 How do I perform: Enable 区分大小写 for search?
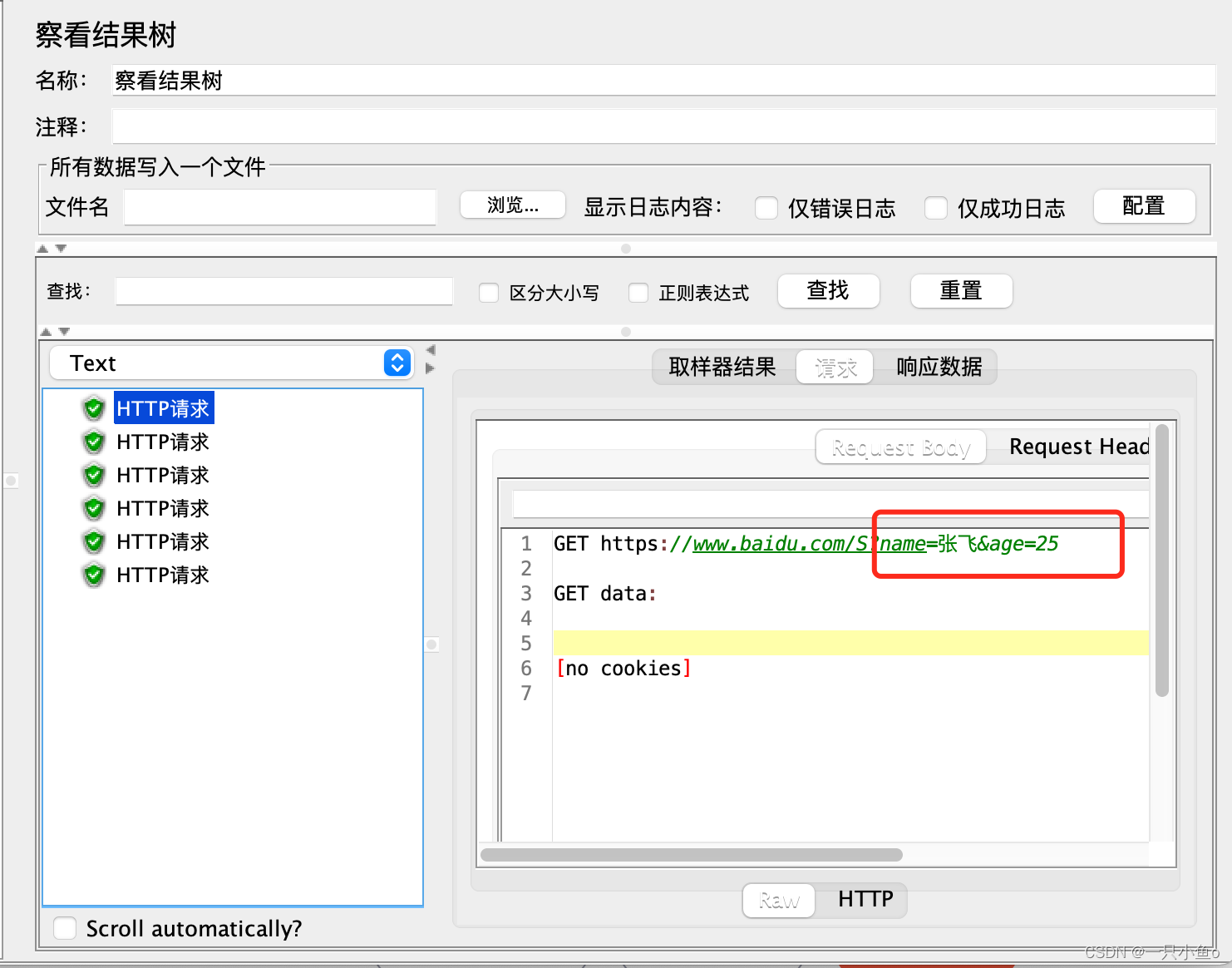click(489, 292)
